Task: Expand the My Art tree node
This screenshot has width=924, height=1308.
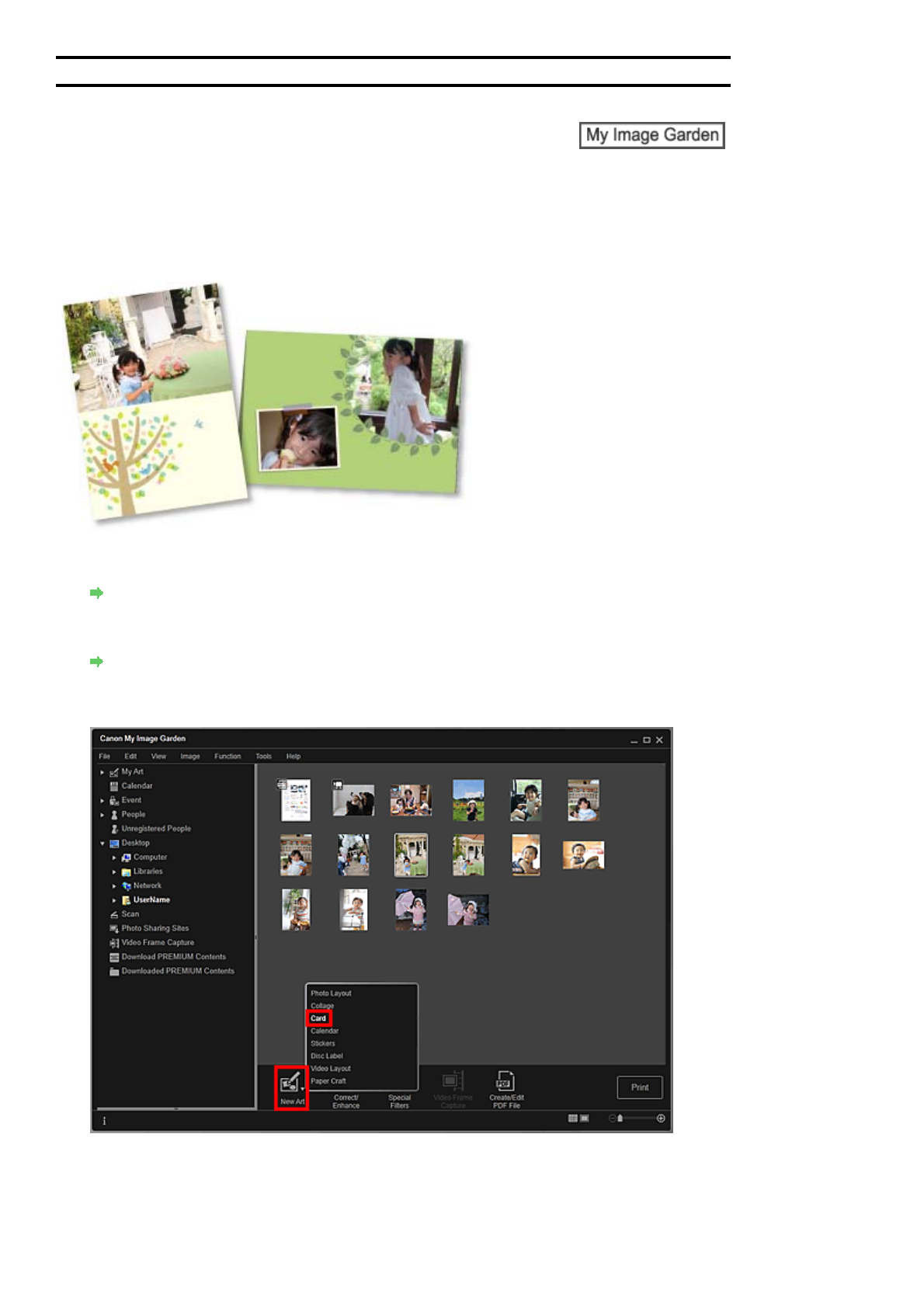Action: [x=102, y=772]
